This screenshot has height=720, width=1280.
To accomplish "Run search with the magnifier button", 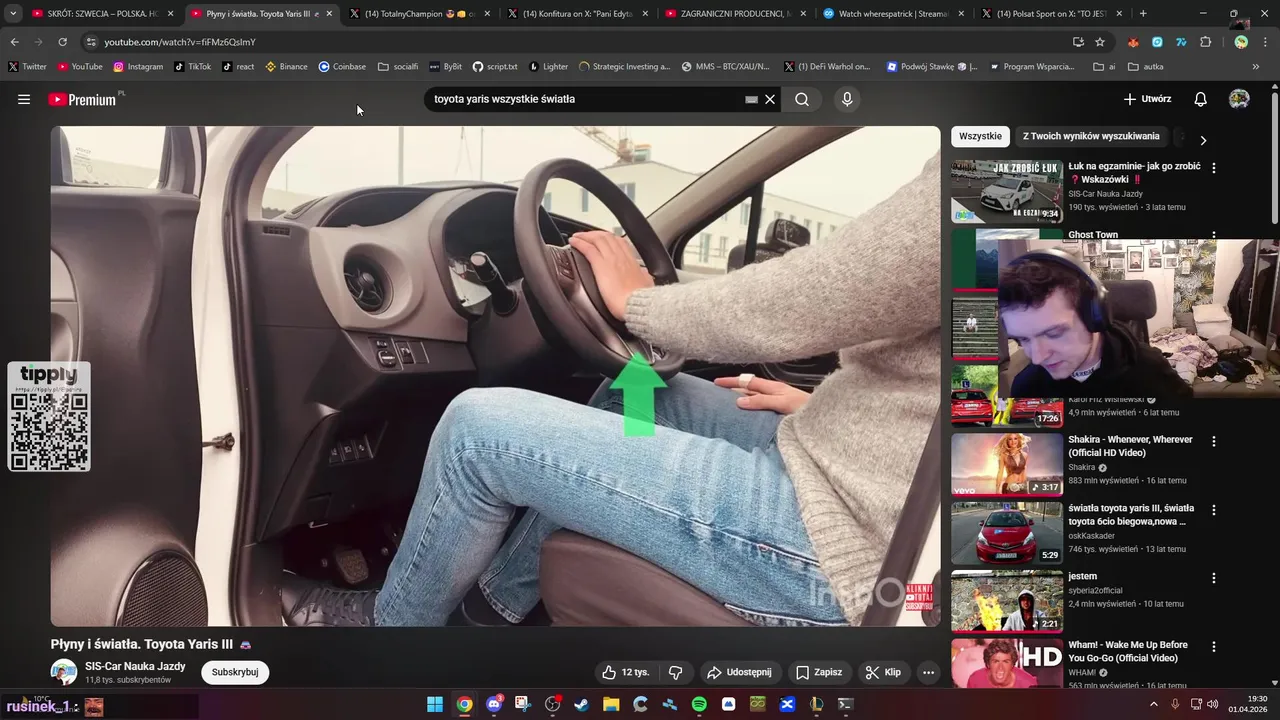I will click(802, 99).
